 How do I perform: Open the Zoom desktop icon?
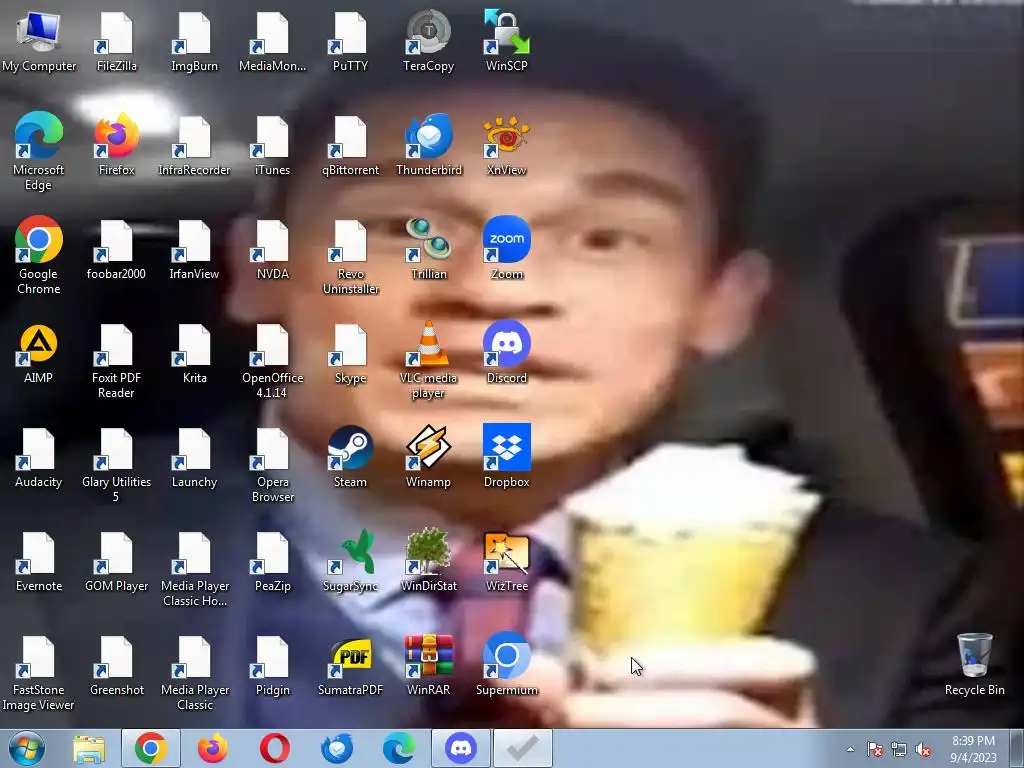click(506, 249)
